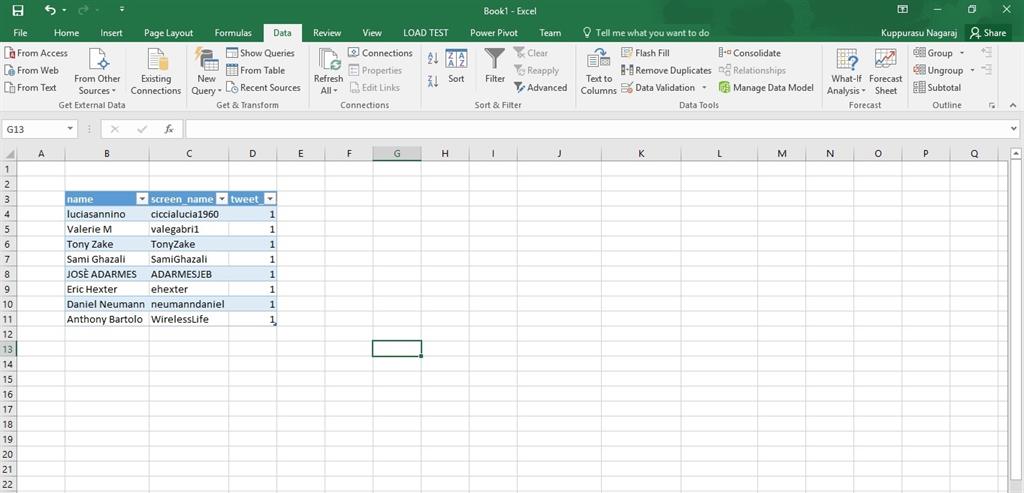This screenshot has height=493, width=1024.
Task: Import data From Text
Action: 31,87
